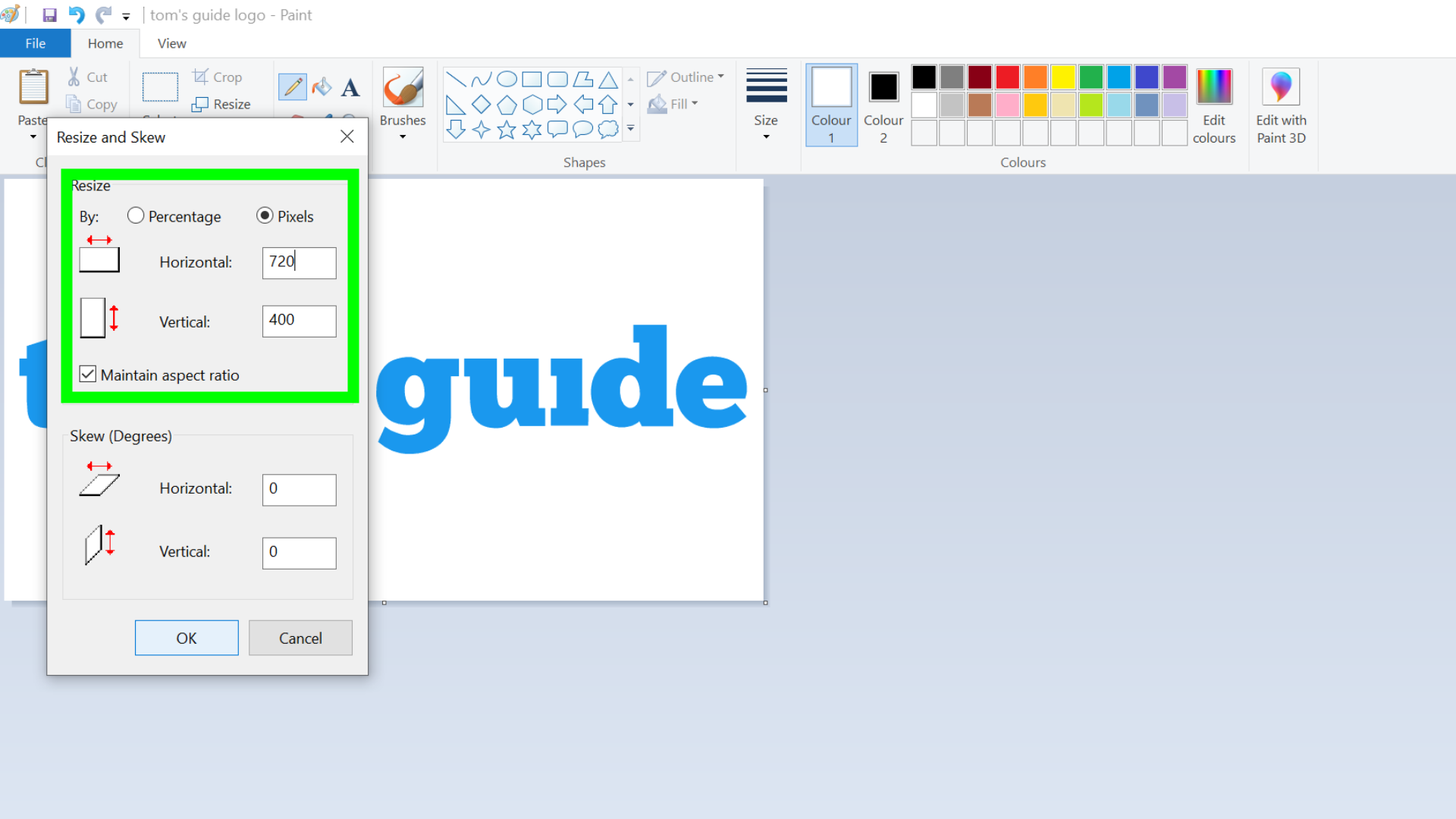Open the Home tab
This screenshot has height=819, width=1456.
105,43
